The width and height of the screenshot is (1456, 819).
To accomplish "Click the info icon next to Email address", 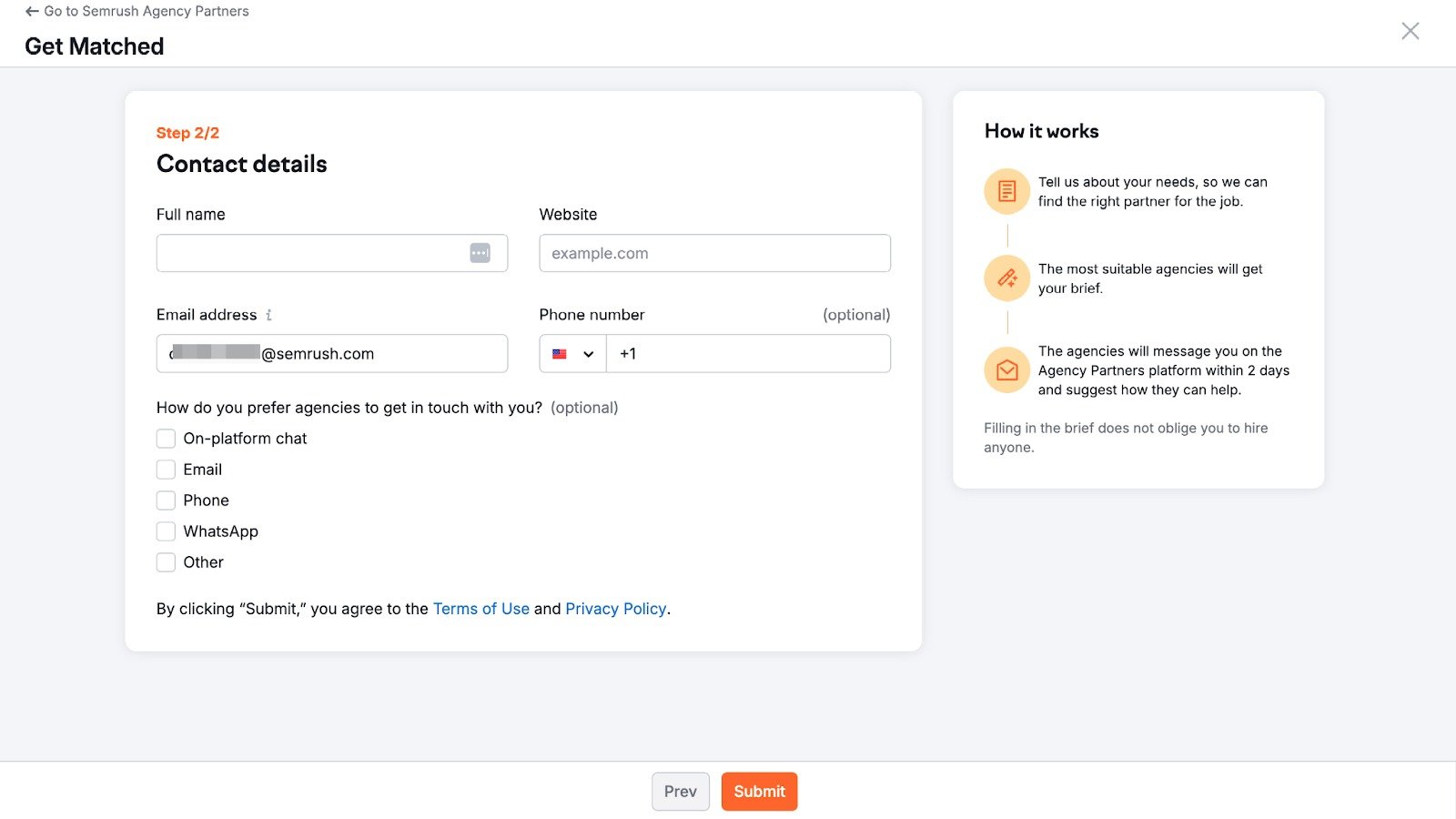I will [x=268, y=314].
